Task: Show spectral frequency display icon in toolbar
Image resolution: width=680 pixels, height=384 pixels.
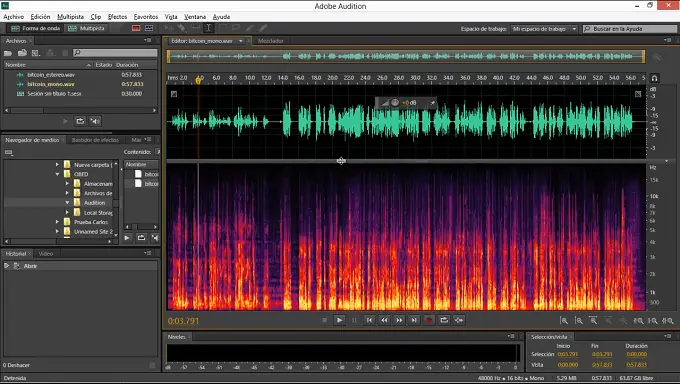Action: click(136, 28)
